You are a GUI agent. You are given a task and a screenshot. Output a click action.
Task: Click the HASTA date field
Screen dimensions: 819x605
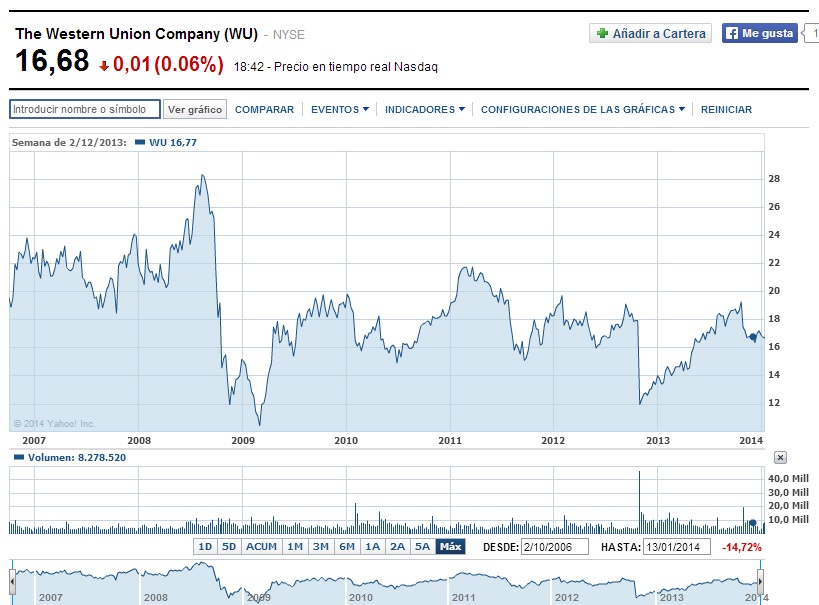(677, 547)
